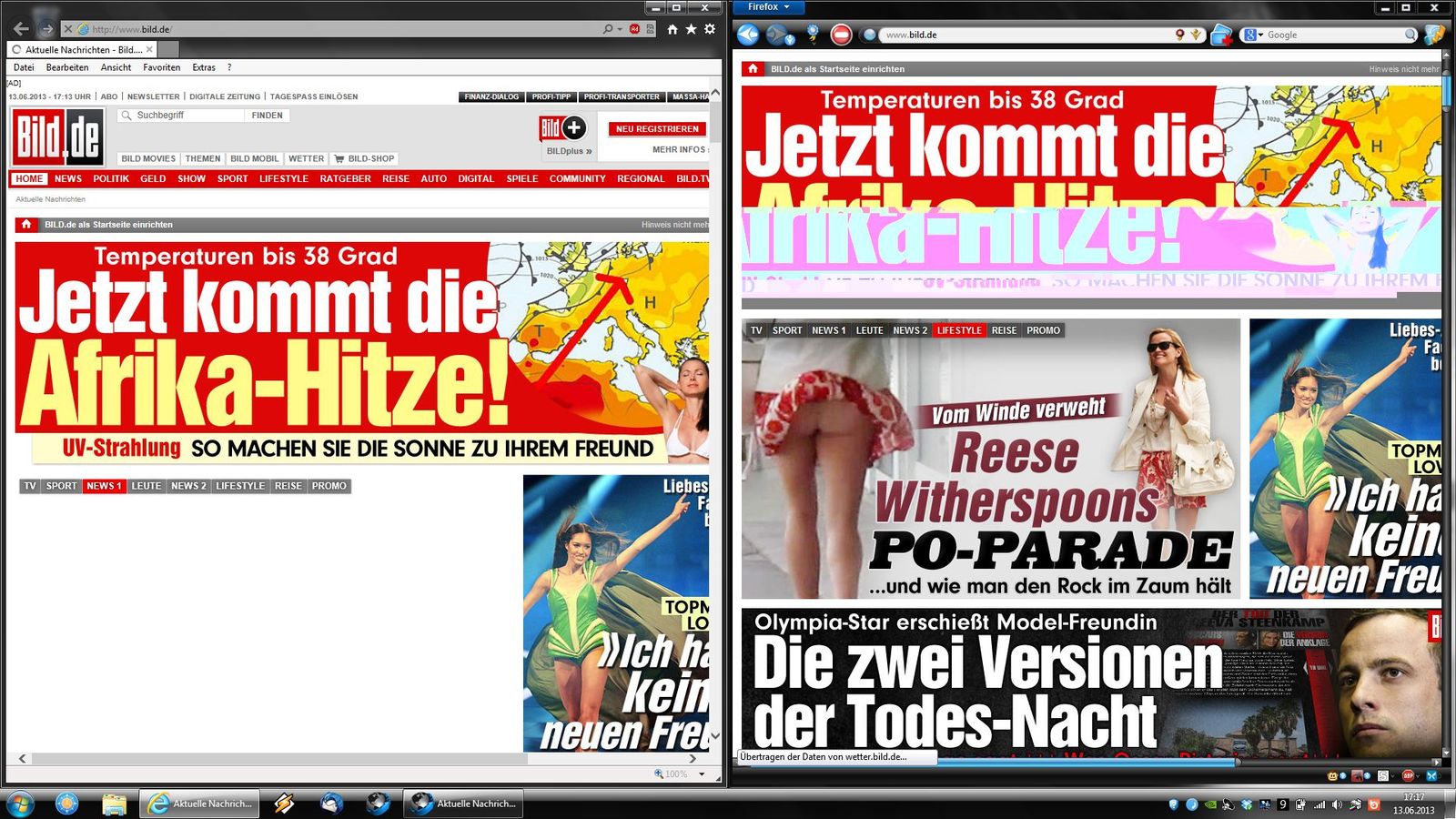The height and width of the screenshot is (819, 1456).
Task: Click the site identity globe in Firefox
Action: [870, 35]
